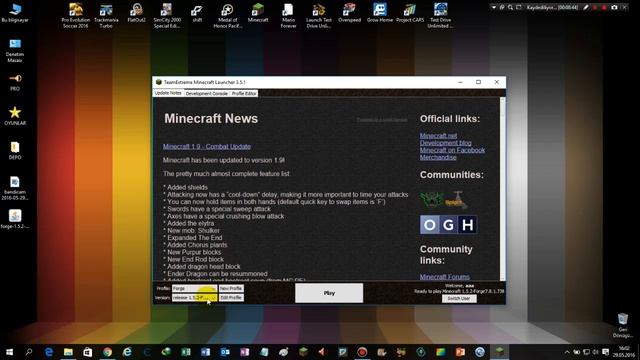
Task: Expand the Bandicam bar dropdown arrow
Action: pyautogui.click(x=493, y=7)
